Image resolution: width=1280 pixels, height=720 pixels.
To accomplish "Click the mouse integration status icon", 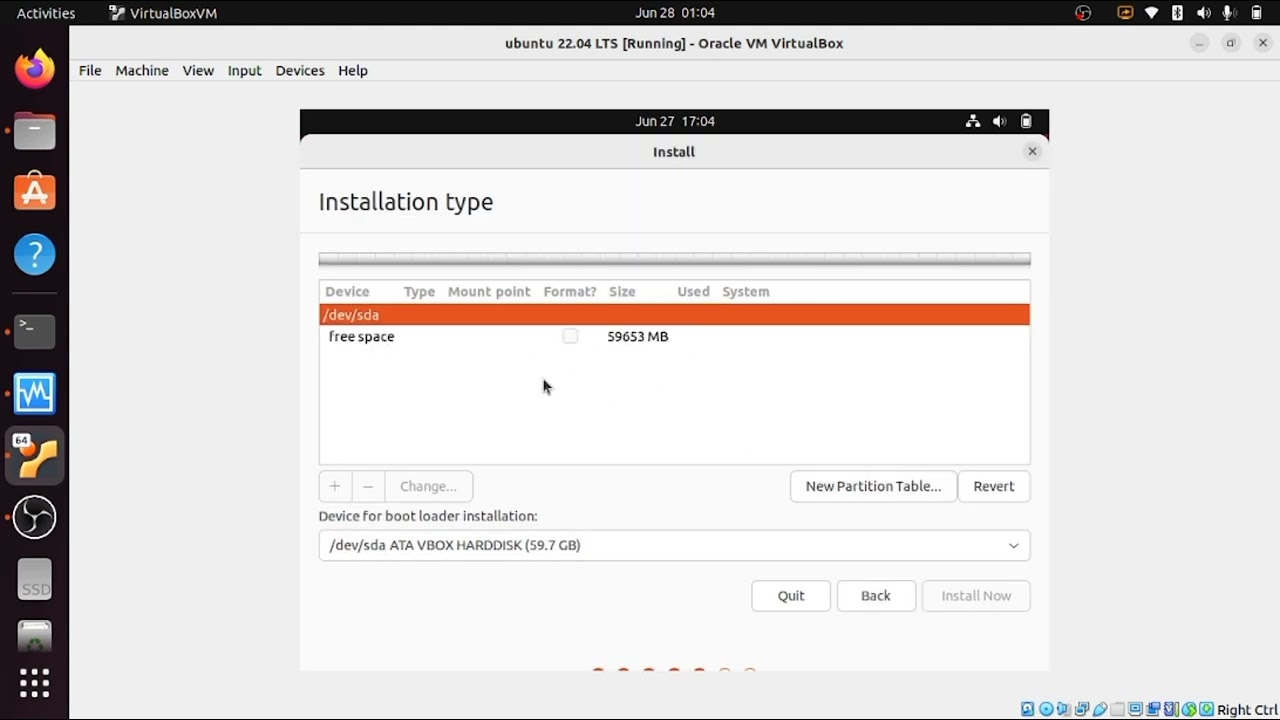I will pos(1190,710).
